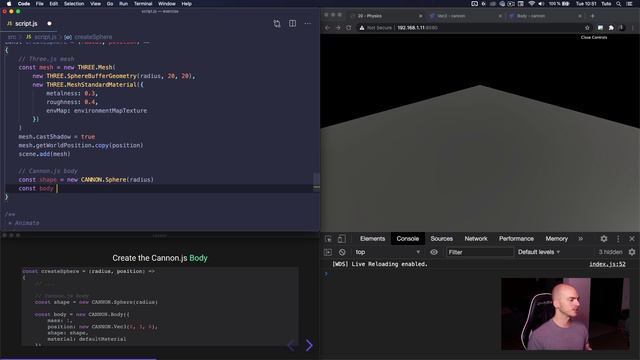This screenshot has width=640, height=360.
Task: Go back in the browser
Action: pos(327,28)
